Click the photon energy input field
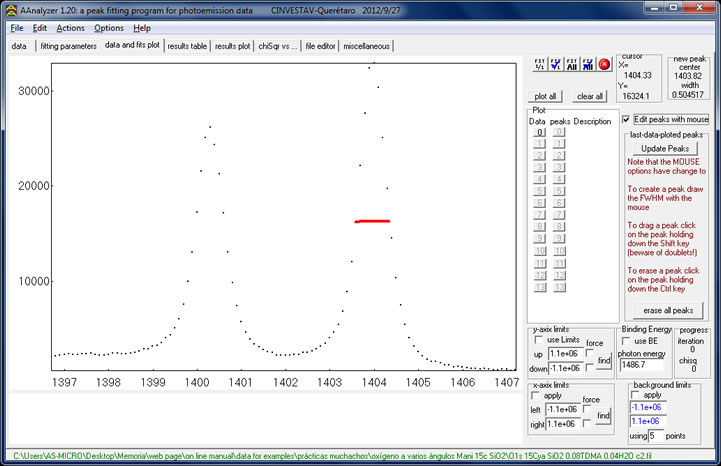Image resolution: width=721 pixels, height=466 pixels. pyautogui.click(x=642, y=366)
